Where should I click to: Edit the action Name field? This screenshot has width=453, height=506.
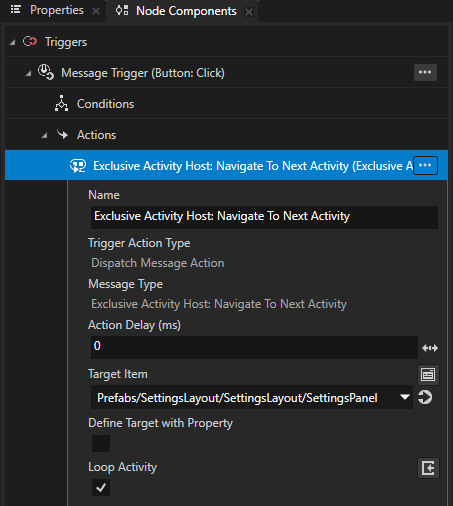(264, 217)
